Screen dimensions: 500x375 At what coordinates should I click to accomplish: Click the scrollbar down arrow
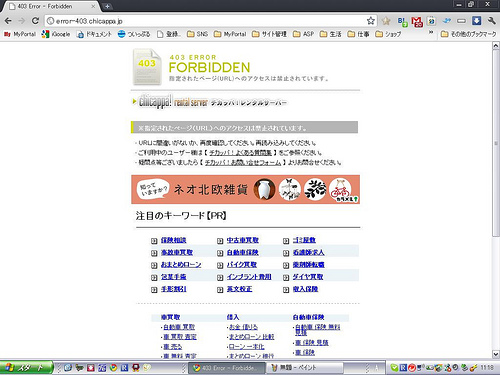tap(496, 354)
